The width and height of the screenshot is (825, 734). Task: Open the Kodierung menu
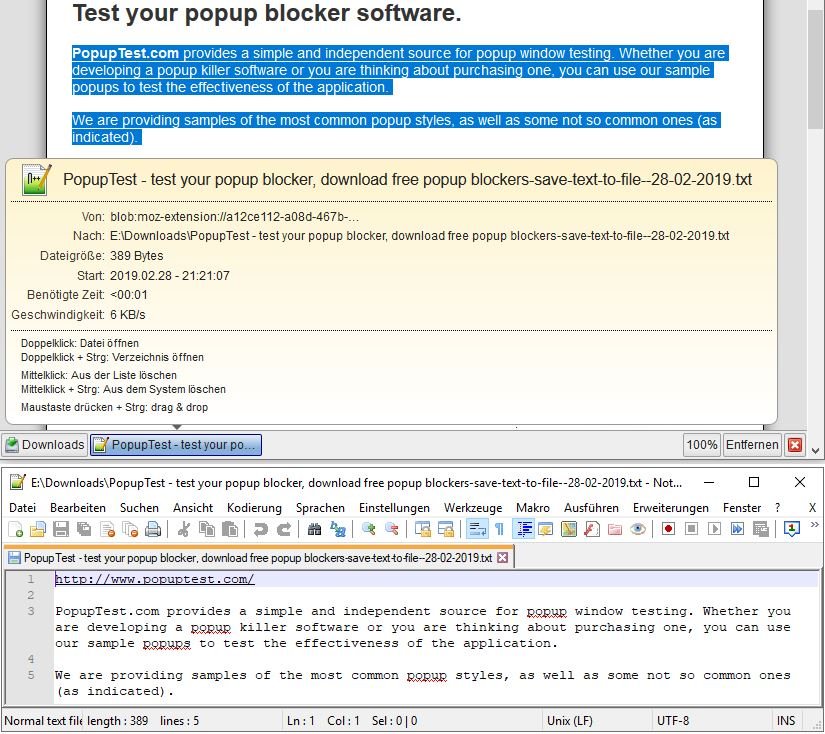coord(254,508)
